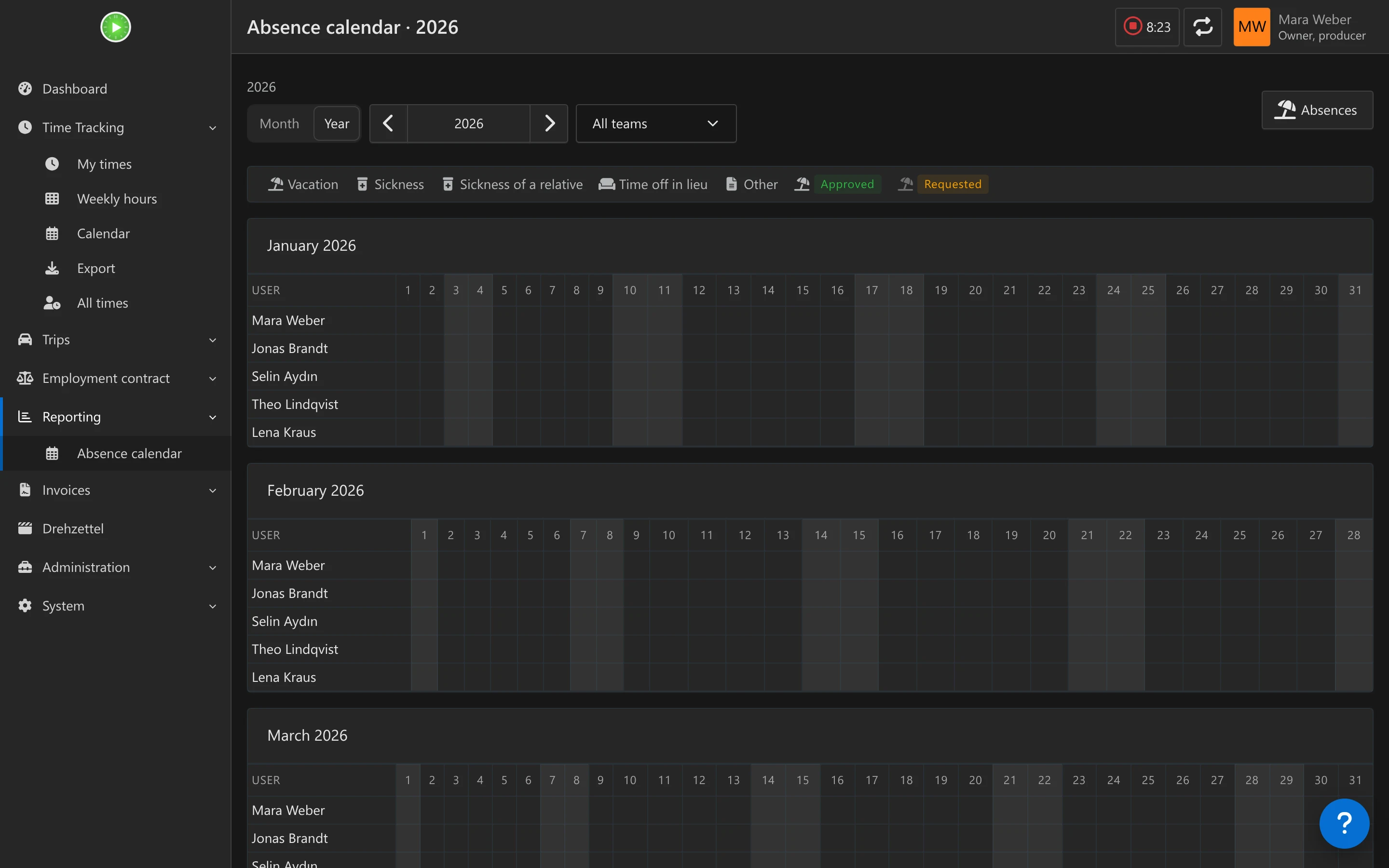Click the refresh sync arrows icon
Screen dimensions: 1389x868
[1202, 27]
